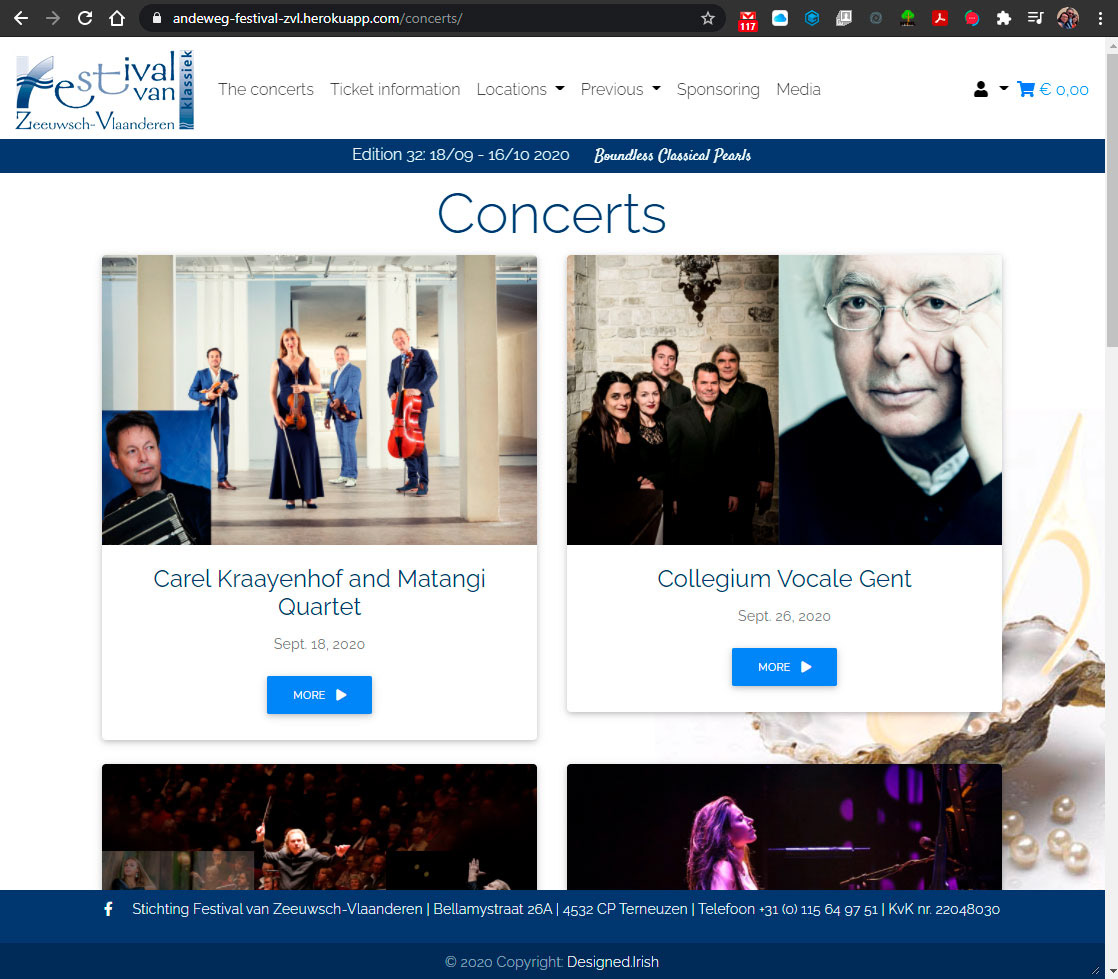The image size is (1118, 979).
Task: Open Ticket information nav item
Action: [395, 89]
